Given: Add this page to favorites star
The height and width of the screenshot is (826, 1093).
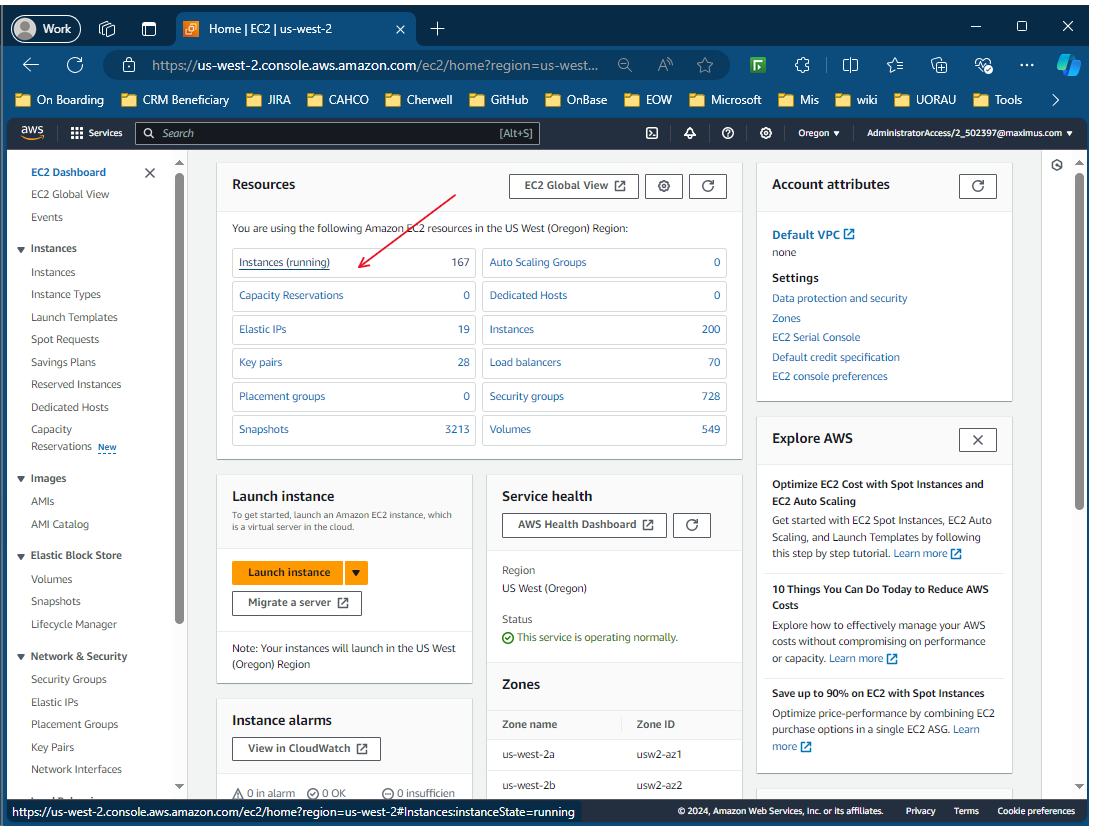Looking at the screenshot, I should point(705,65).
